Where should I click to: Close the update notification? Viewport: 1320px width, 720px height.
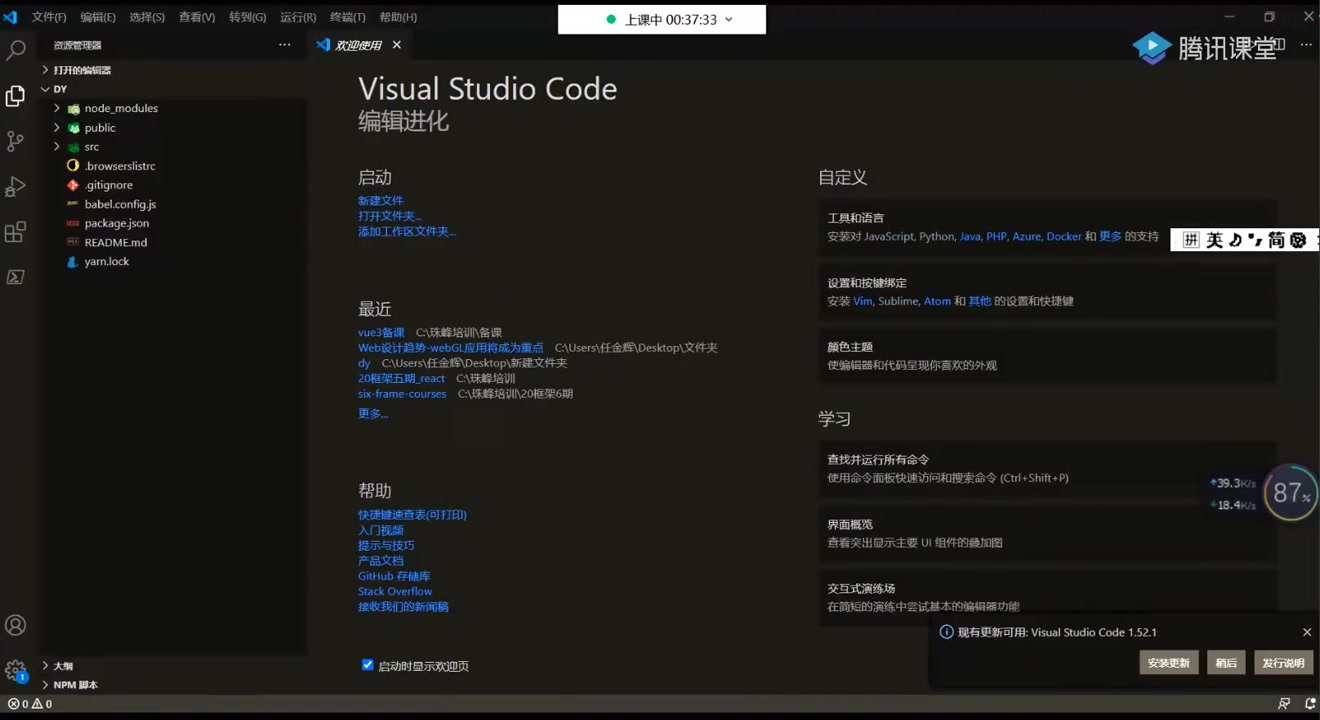point(1307,632)
